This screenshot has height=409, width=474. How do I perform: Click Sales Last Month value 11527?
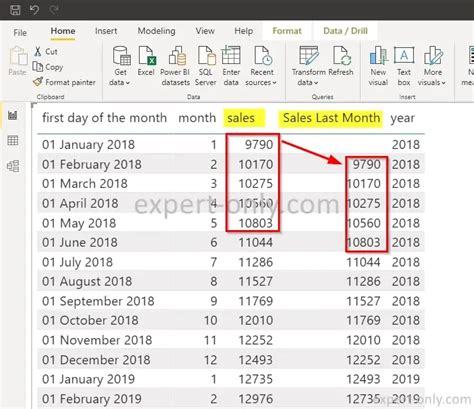click(x=363, y=301)
